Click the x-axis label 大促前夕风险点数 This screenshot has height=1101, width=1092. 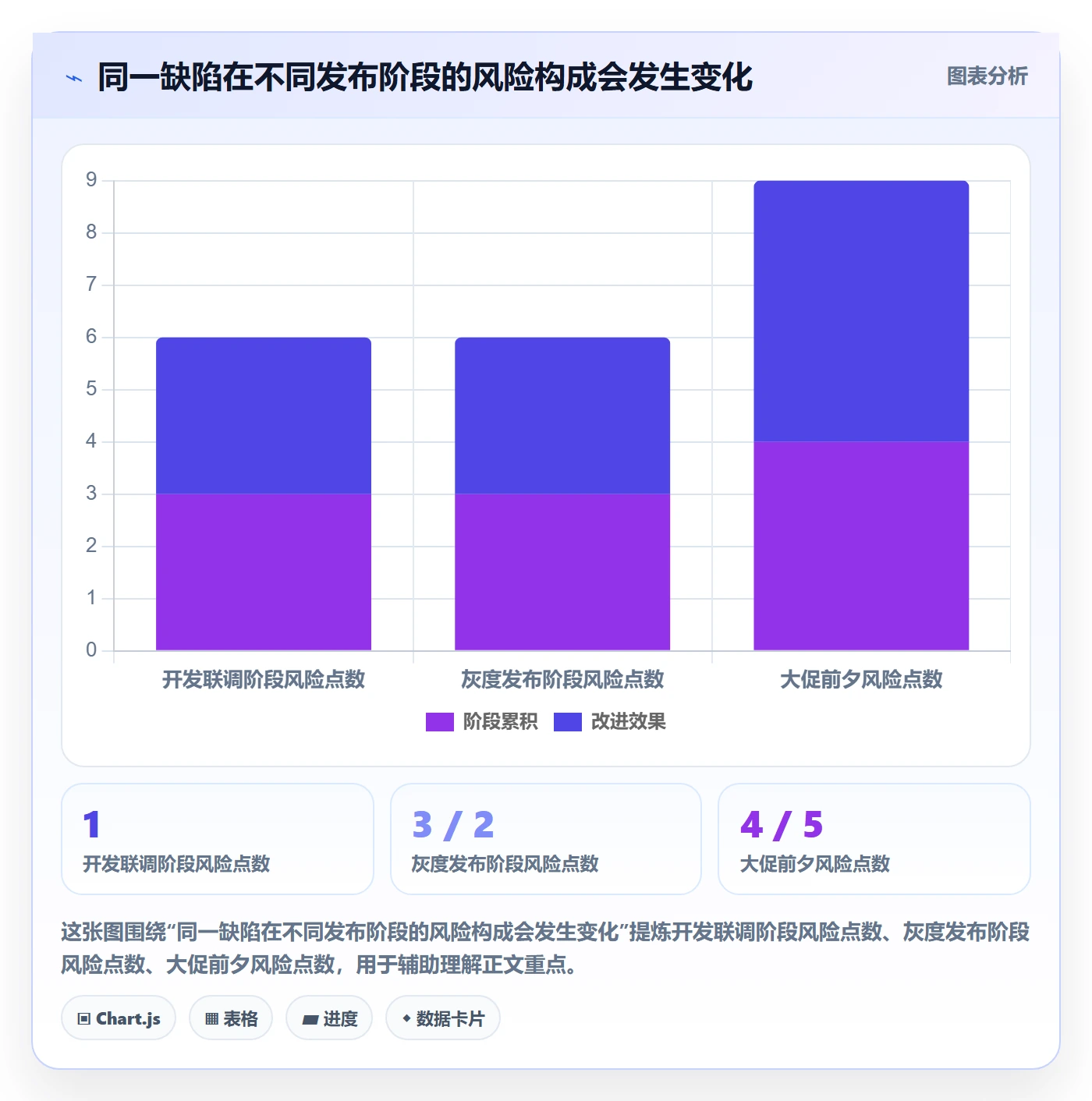point(861,679)
